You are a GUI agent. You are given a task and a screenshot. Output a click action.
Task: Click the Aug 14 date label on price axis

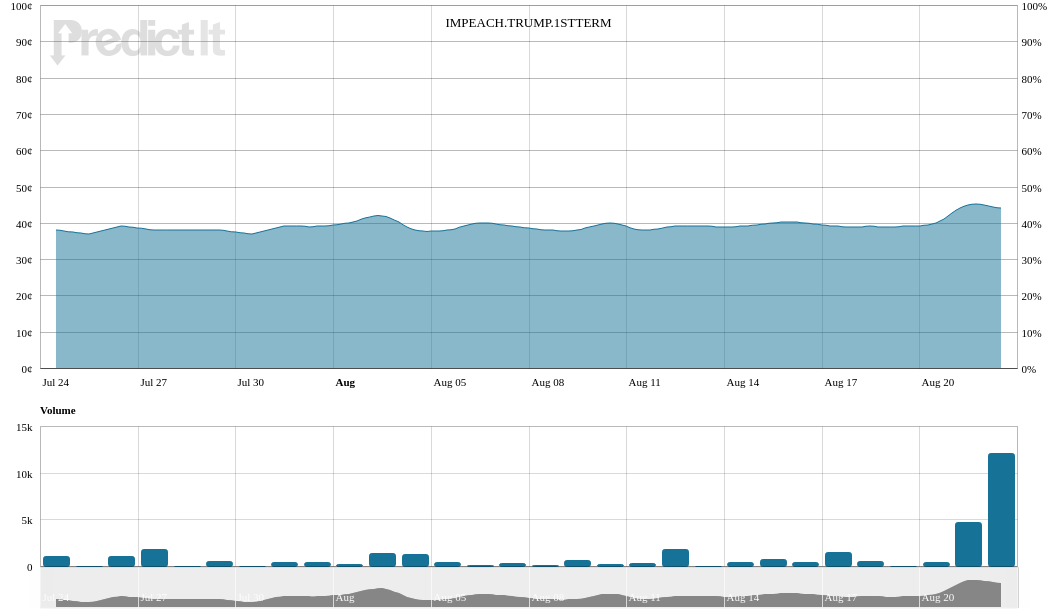coord(742,382)
